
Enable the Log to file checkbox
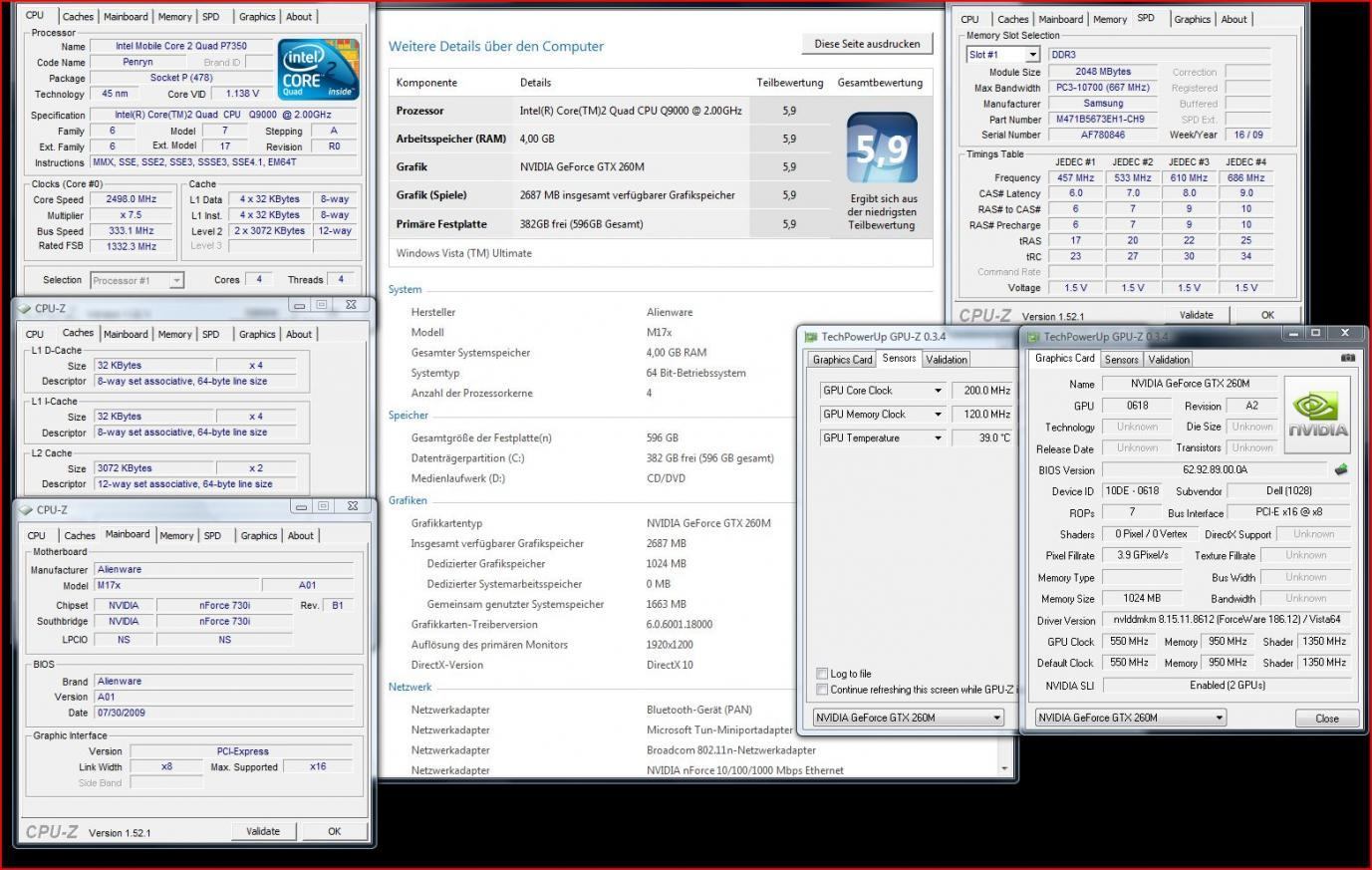coord(822,674)
